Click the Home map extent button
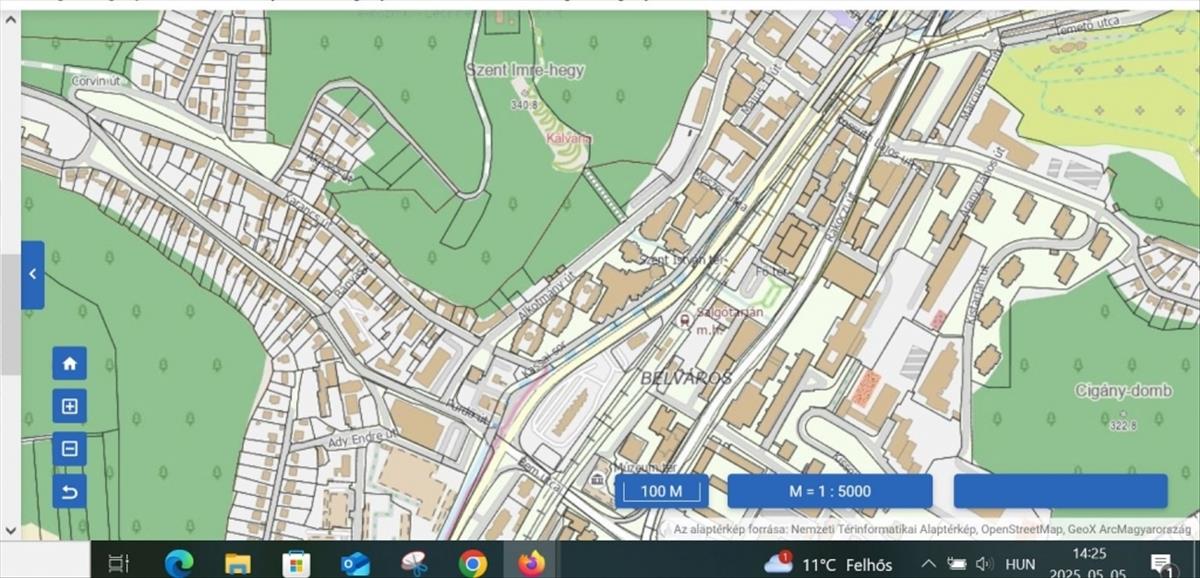 pos(69,363)
